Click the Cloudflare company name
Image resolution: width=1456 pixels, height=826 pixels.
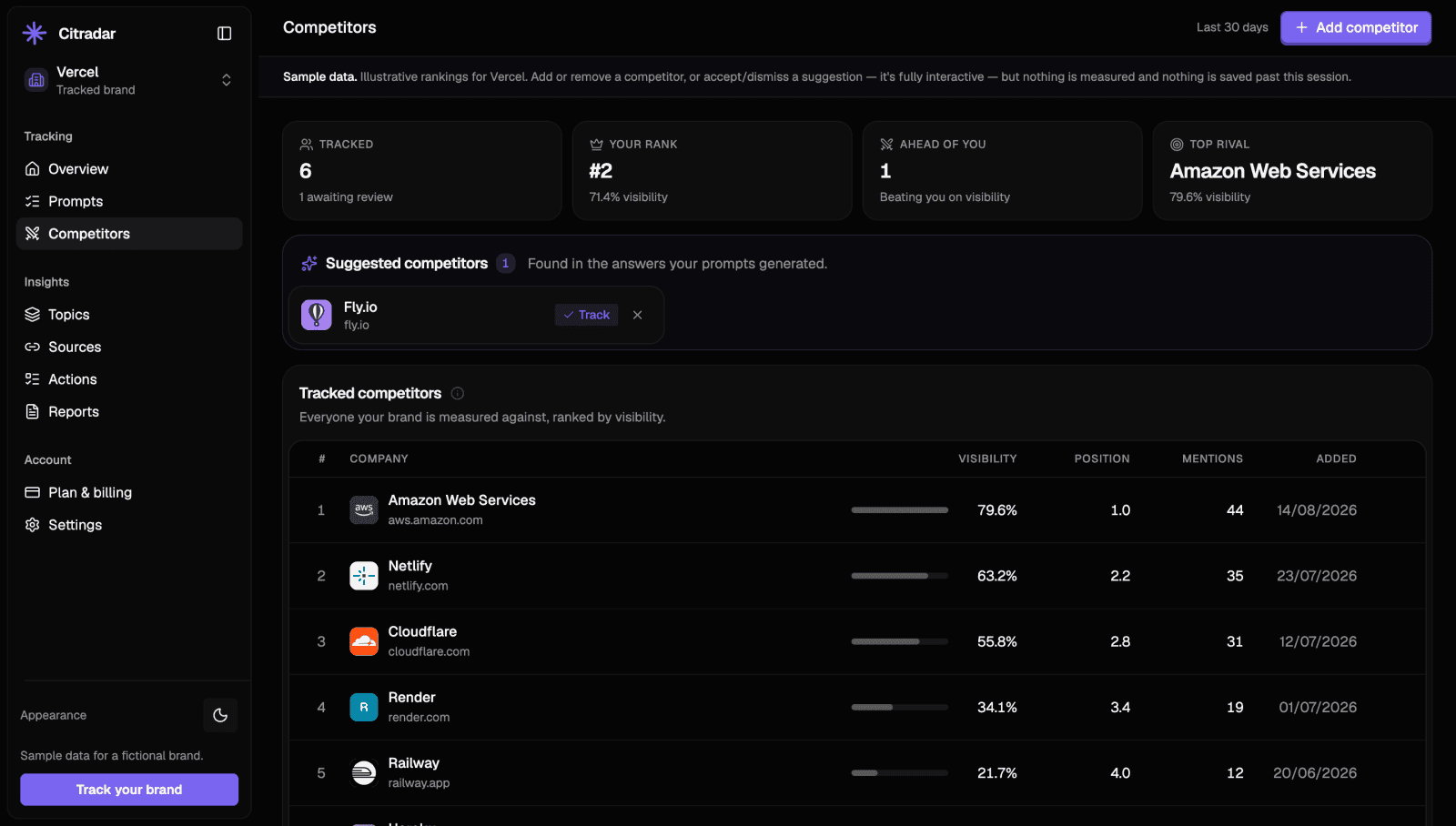point(422,631)
